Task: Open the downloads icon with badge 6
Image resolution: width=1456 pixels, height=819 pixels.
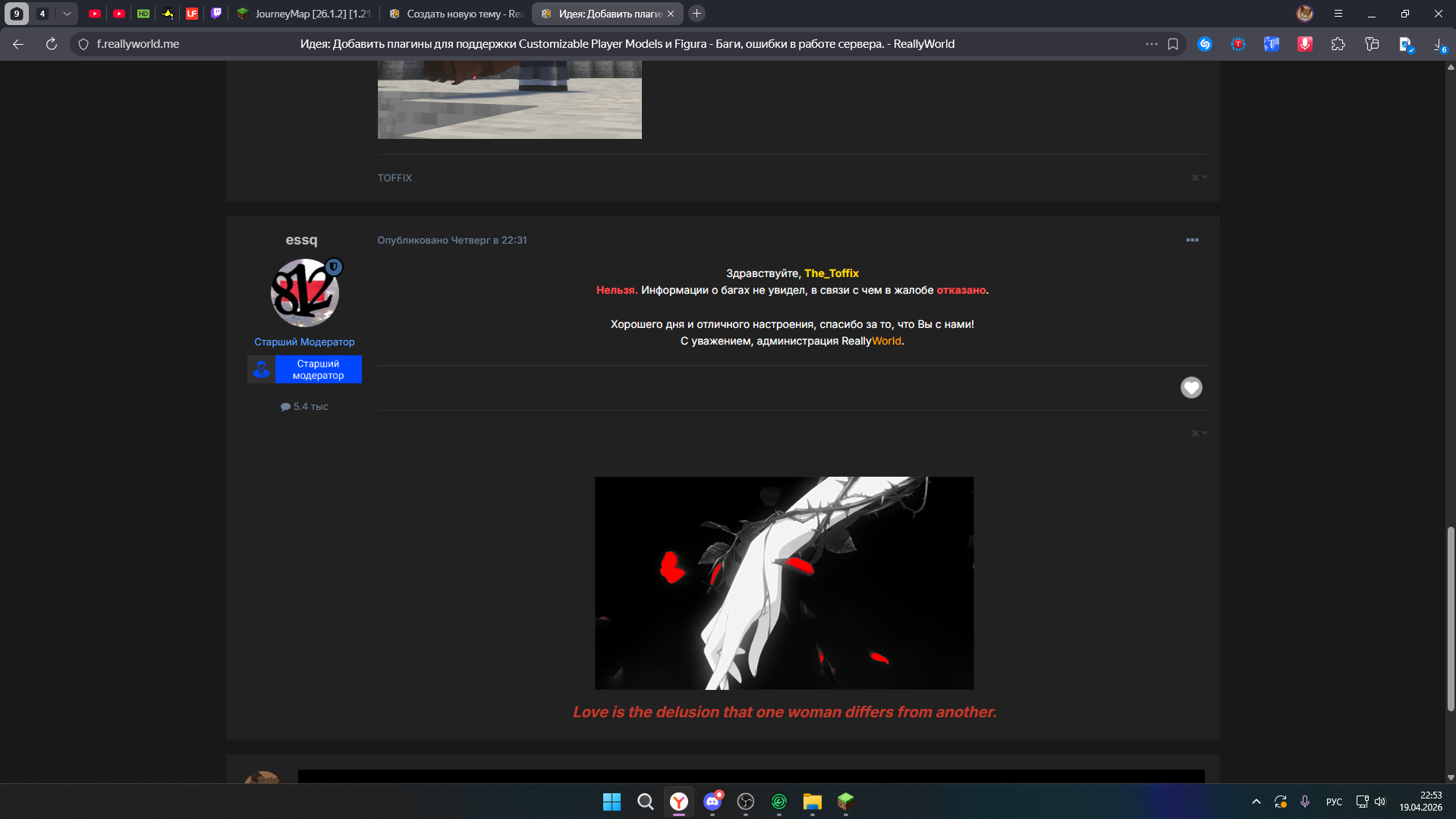Action: tap(1439, 44)
